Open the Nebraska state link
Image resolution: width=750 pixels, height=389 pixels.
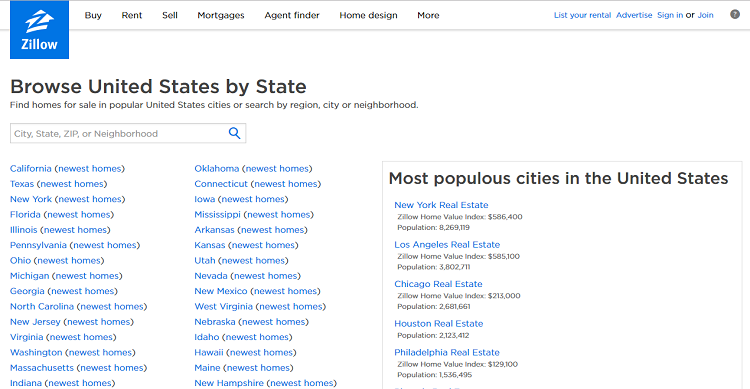[215, 322]
